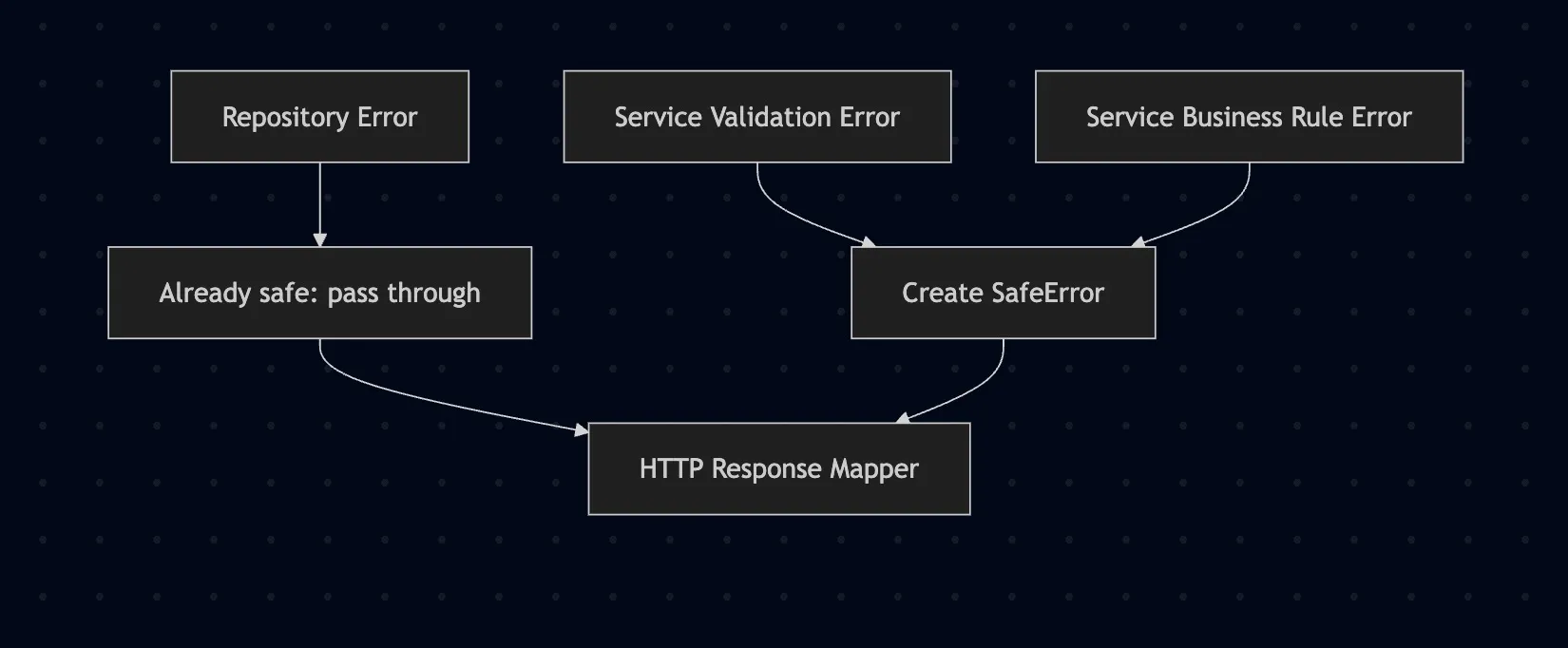Select the Create SafeError node

[1003, 293]
